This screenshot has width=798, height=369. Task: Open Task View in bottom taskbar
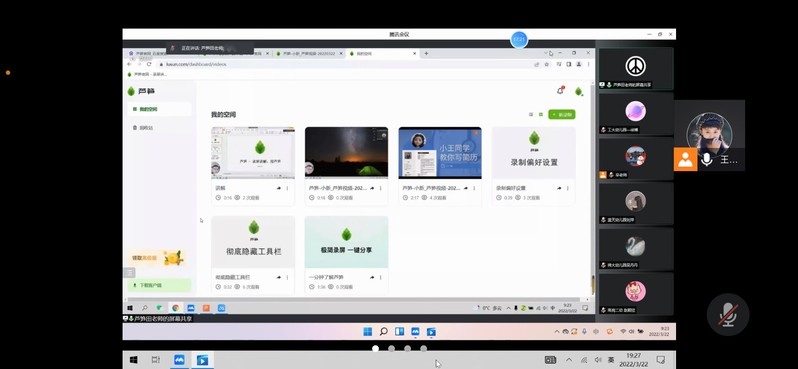pyautogui.click(x=156, y=360)
